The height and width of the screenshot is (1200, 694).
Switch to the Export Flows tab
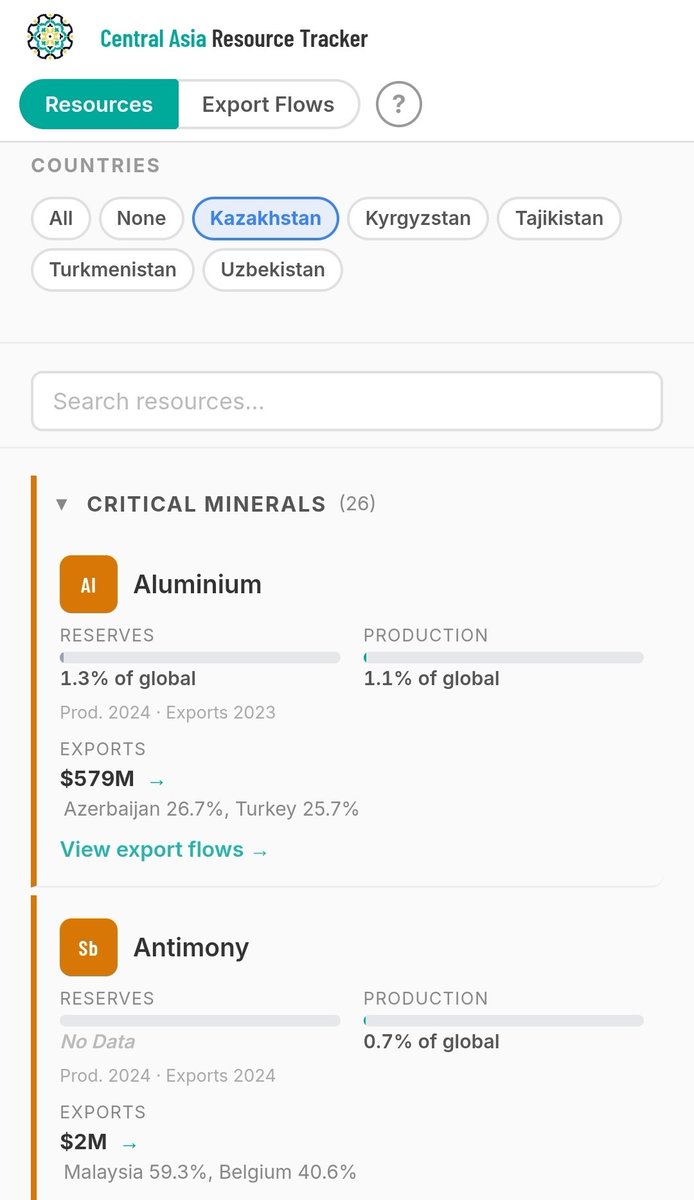[x=268, y=104]
